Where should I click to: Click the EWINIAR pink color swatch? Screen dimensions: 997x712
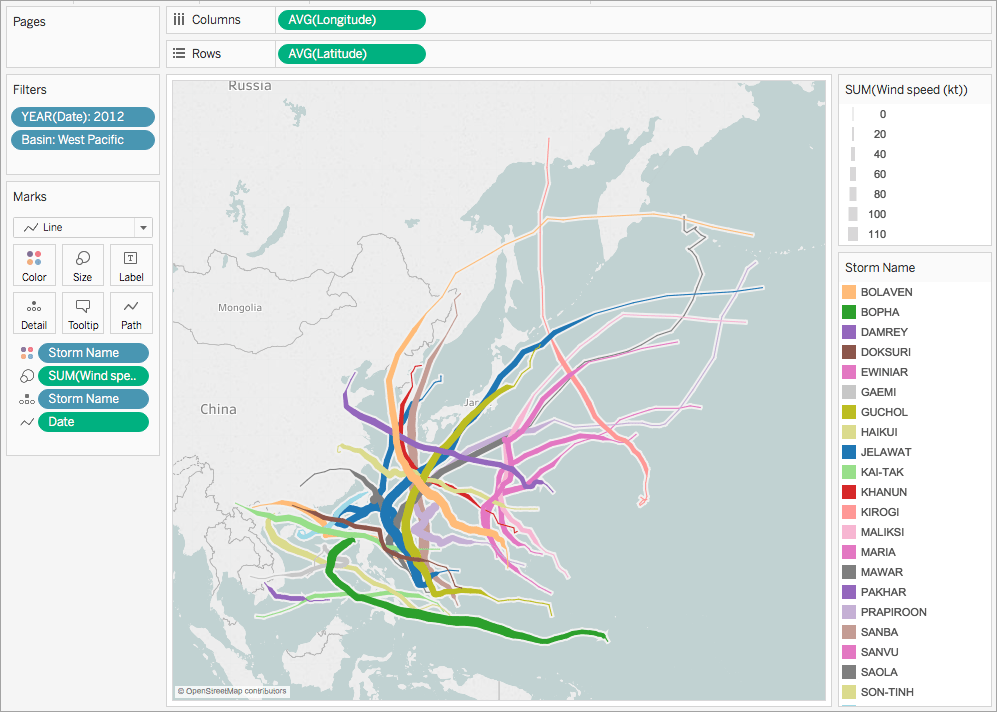849,372
